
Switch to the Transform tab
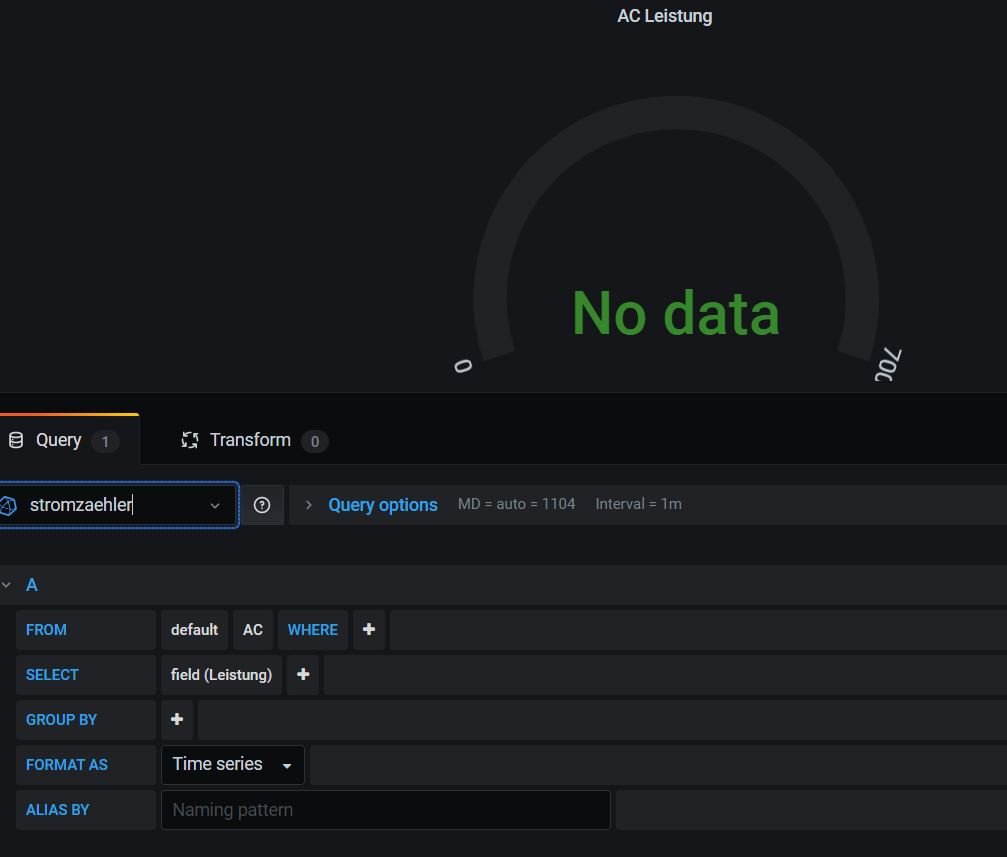tap(250, 440)
